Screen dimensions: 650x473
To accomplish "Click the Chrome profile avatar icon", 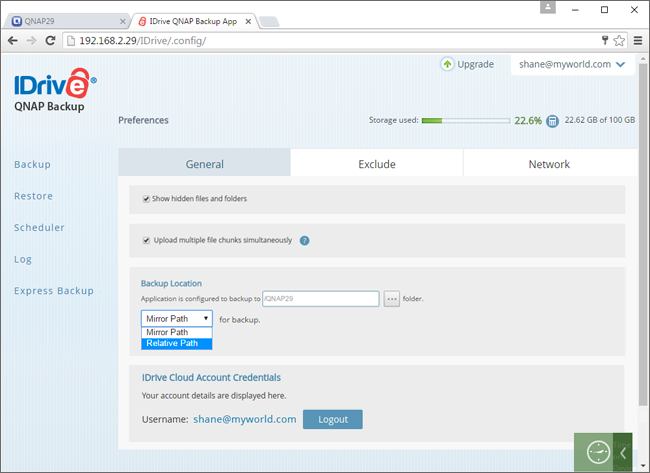I will tap(548, 7).
